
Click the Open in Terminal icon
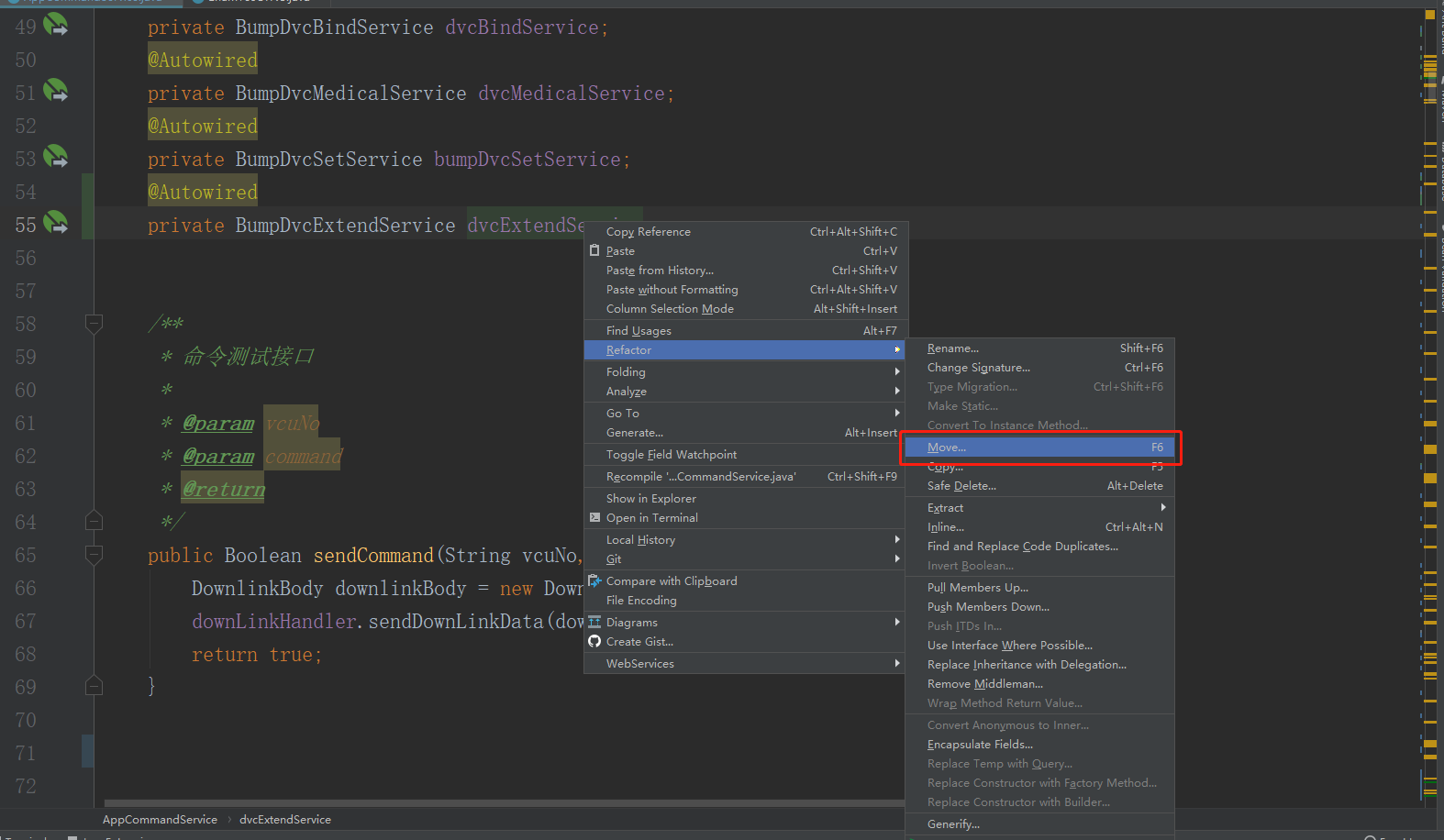[594, 517]
